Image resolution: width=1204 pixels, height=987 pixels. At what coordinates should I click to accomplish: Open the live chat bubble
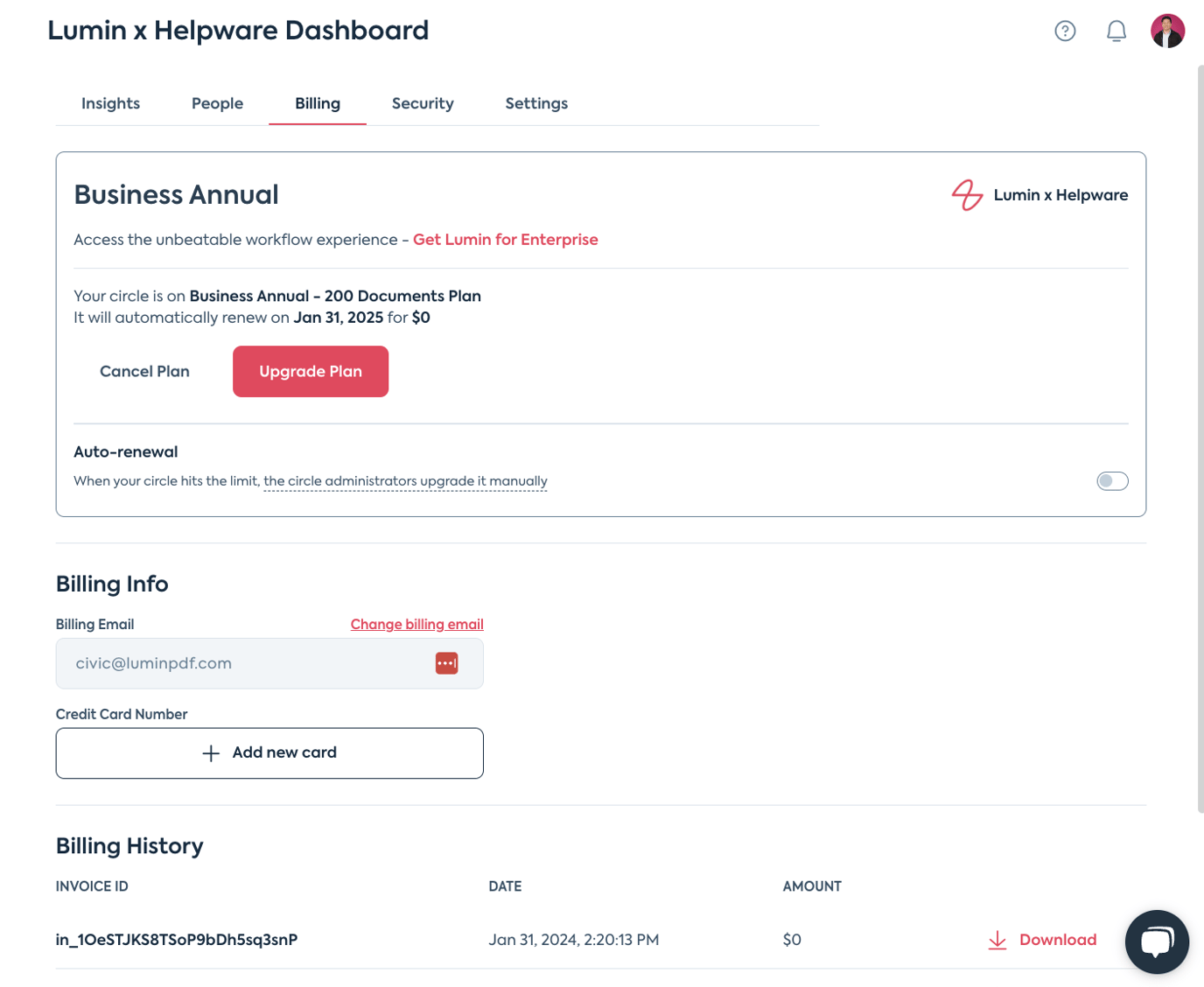pyautogui.click(x=1157, y=941)
